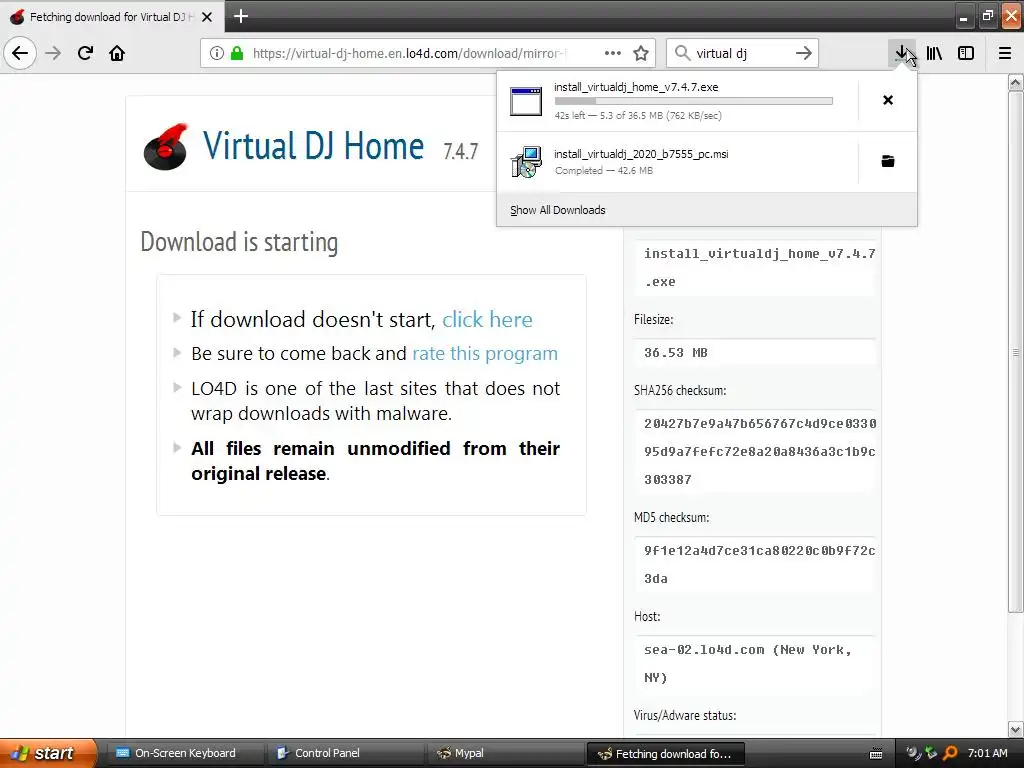
Task: Open the browser hamburger menu
Action: (x=1005, y=53)
